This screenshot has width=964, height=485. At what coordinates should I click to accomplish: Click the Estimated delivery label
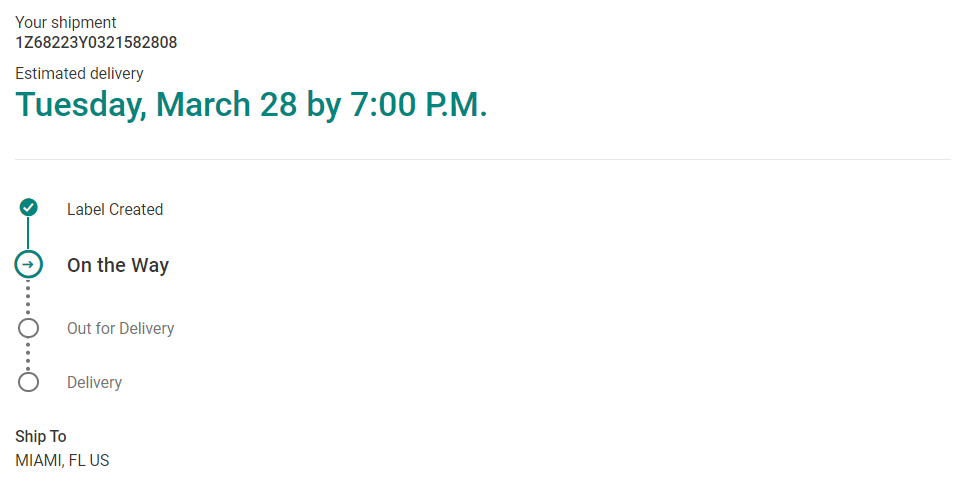pyautogui.click(x=79, y=73)
